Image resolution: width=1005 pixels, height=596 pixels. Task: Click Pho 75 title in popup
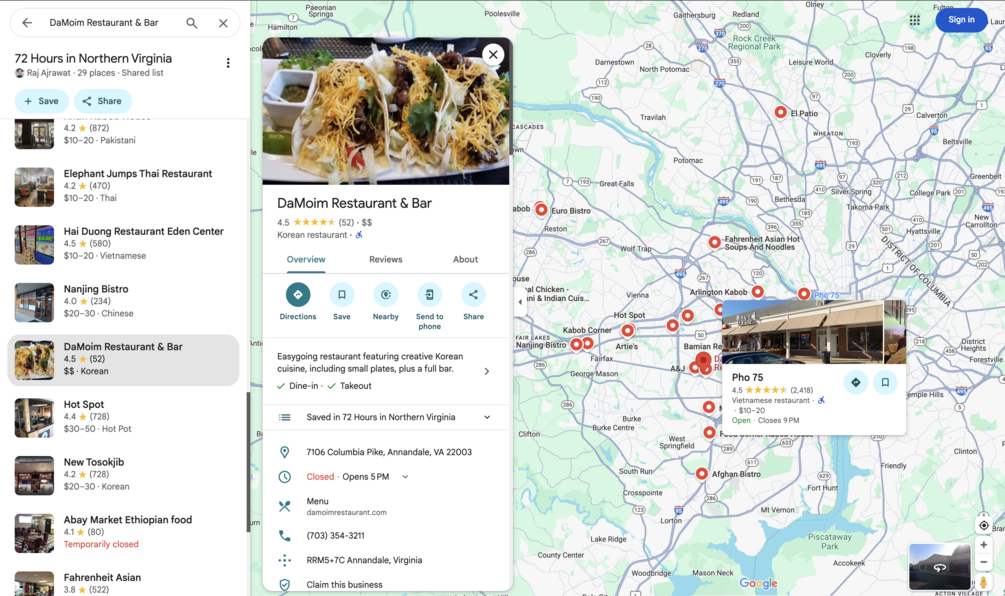click(747, 377)
